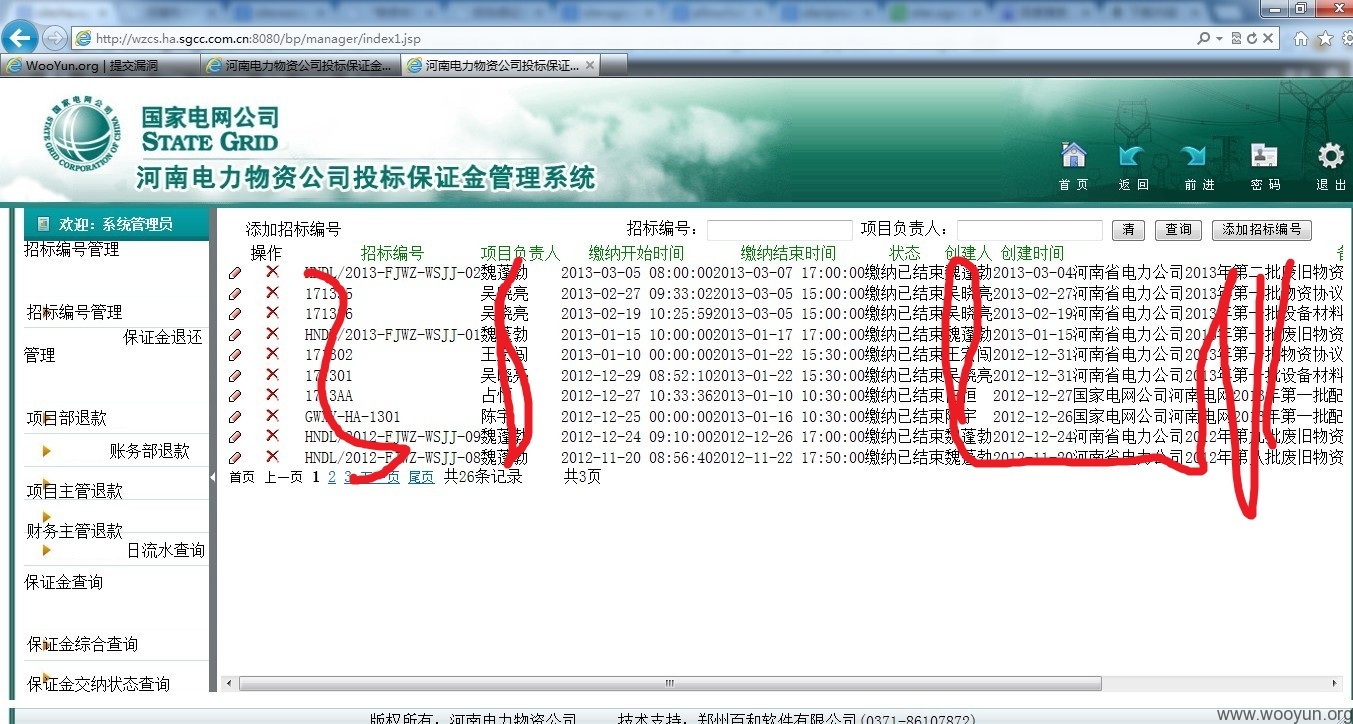Click the address bar search magnifier icon

1204,38
